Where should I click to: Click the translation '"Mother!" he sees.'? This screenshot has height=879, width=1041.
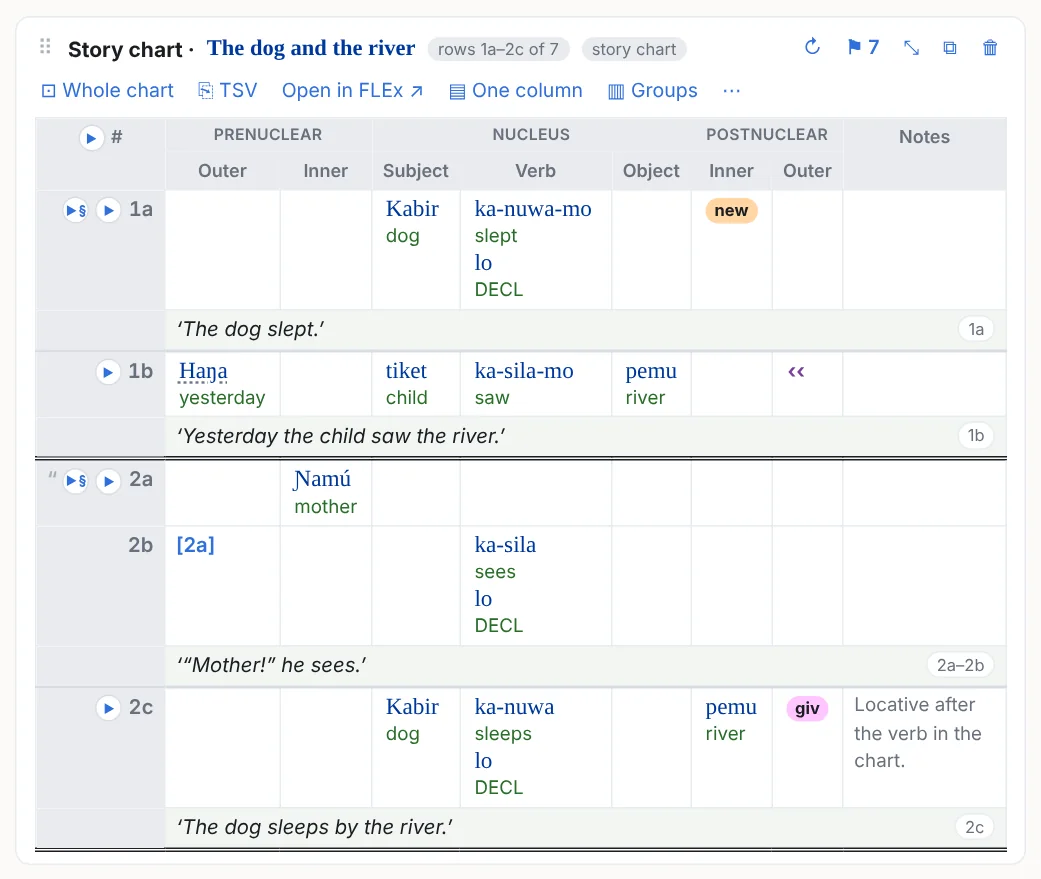pos(271,665)
